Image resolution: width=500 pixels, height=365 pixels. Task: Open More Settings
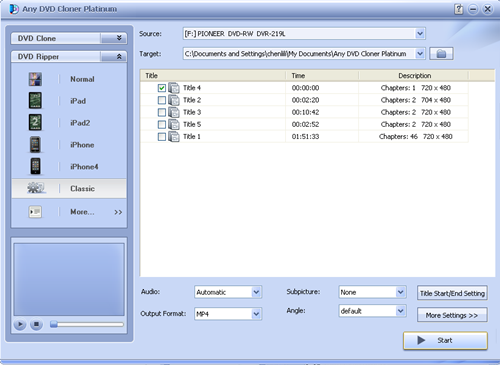pyautogui.click(x=452, y=315)
